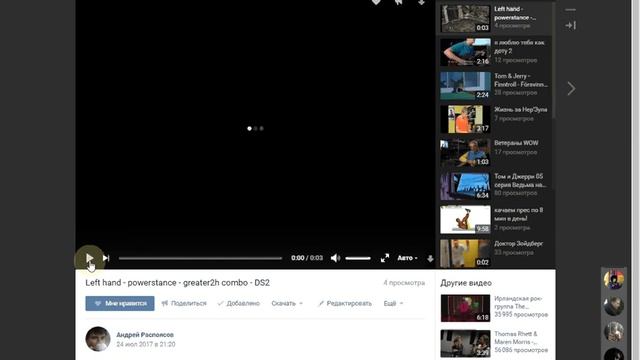Viewport: 640px width, 360px height.
Task: Click the down-arrow icon beside Авто
Action: coord(430,258)
